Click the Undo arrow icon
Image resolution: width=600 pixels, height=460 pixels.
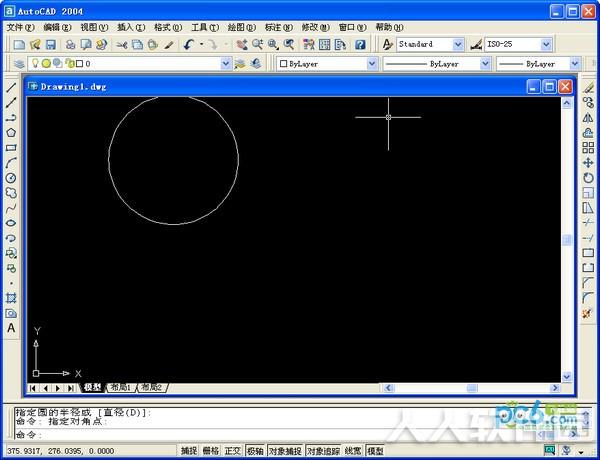188,44
